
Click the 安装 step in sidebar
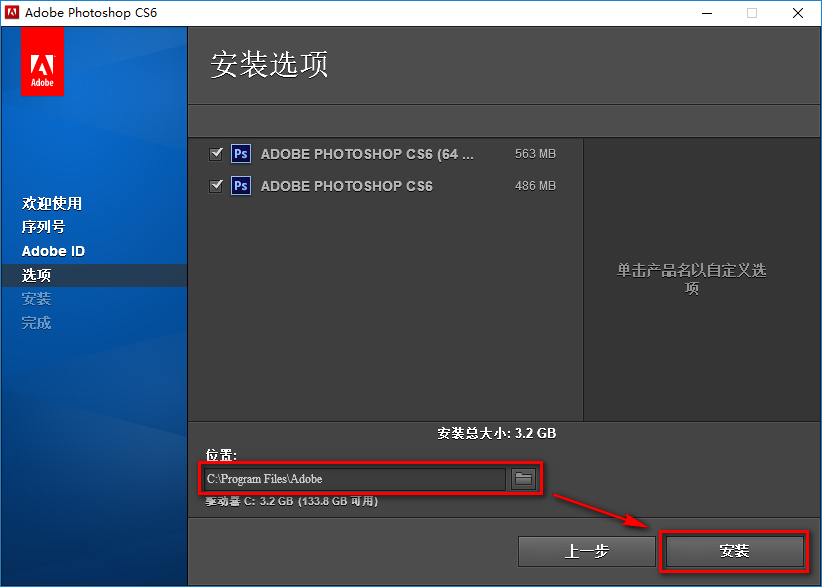(36, 299)
